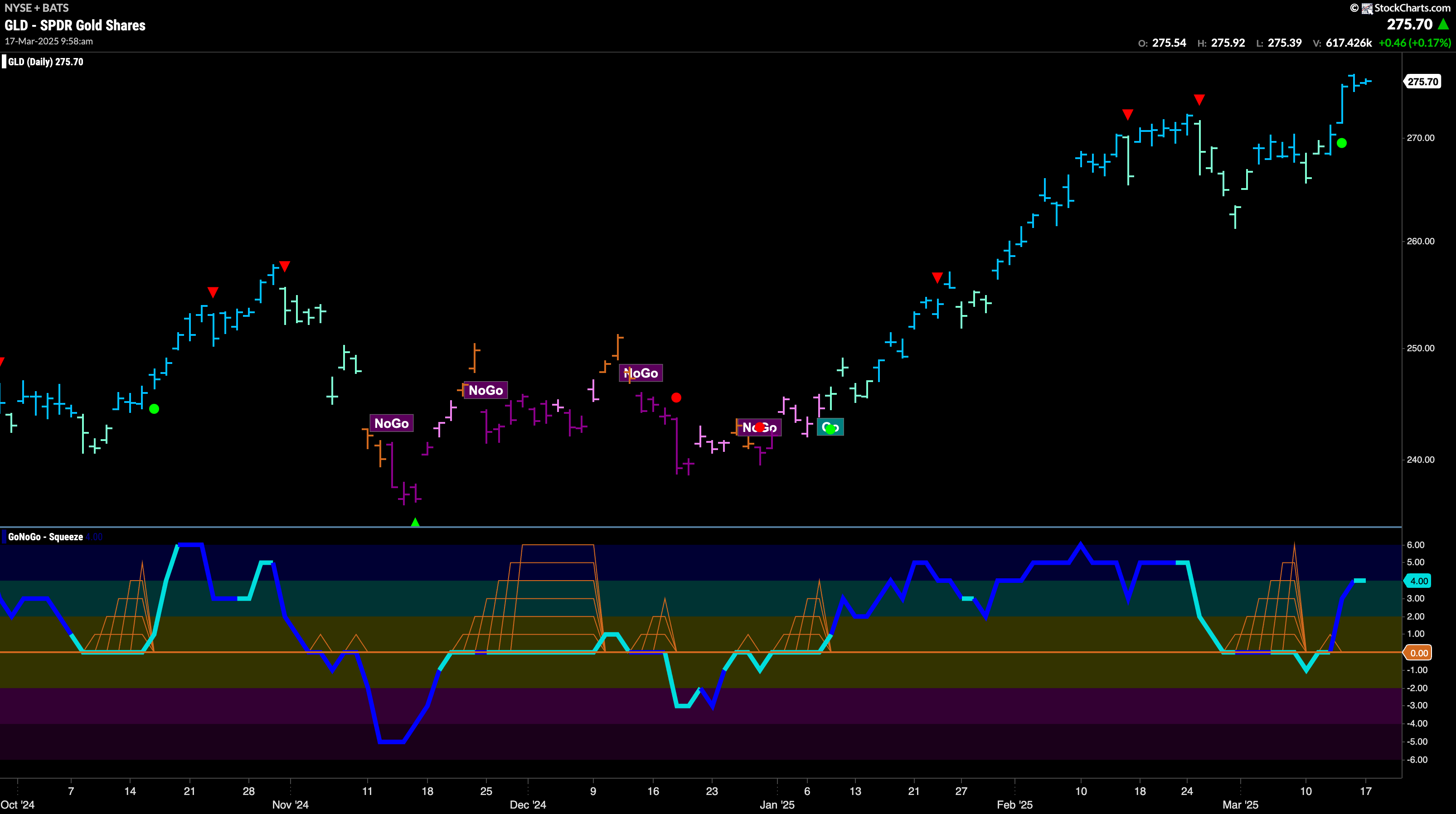Screen dimensions: 1456x814
Task: Click the green dot beneath the March 13 bar
Action: [x=1342, y=143]
